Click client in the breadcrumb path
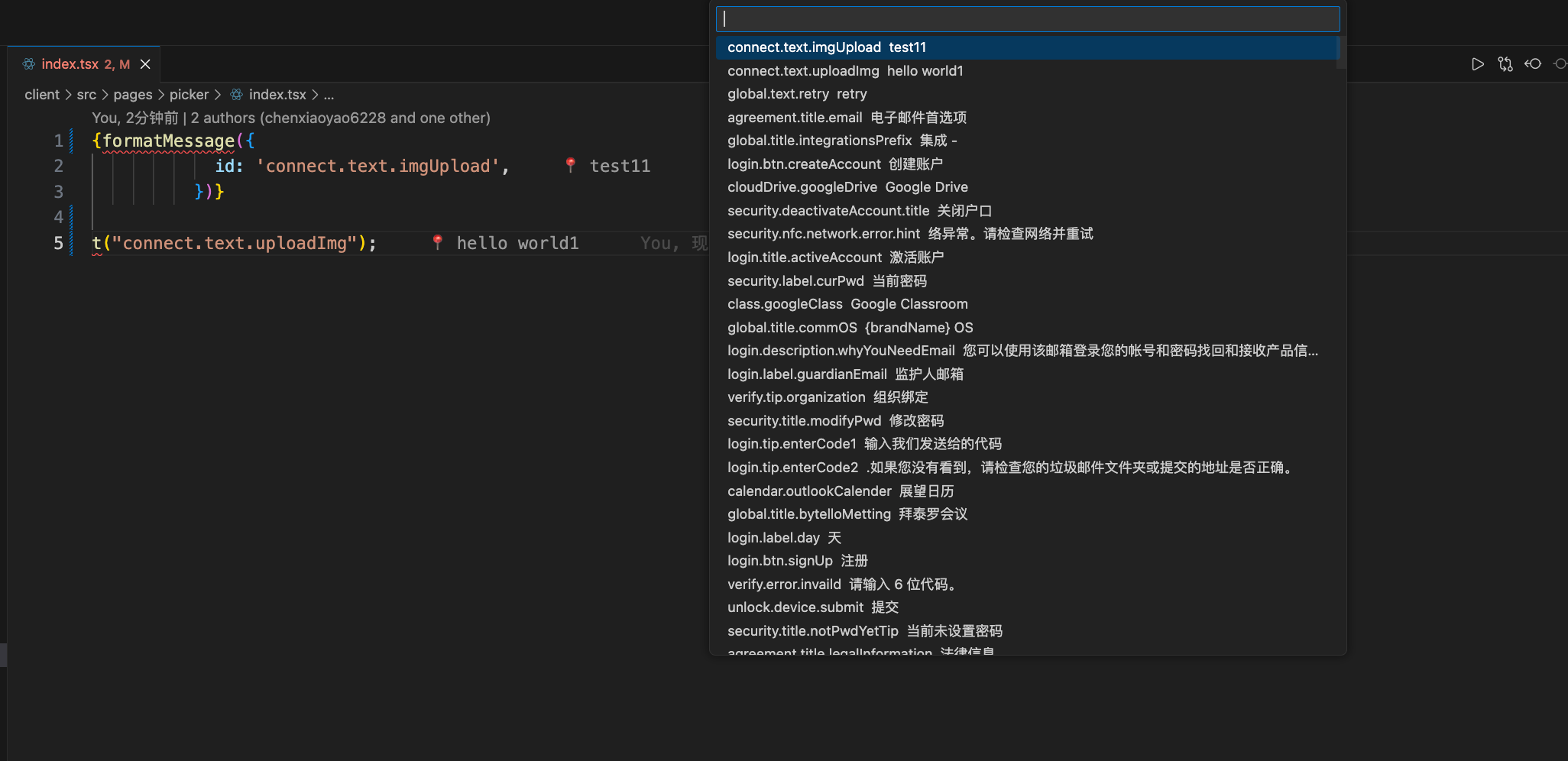This screenshot has height=761, width=1568. (42, 94)
